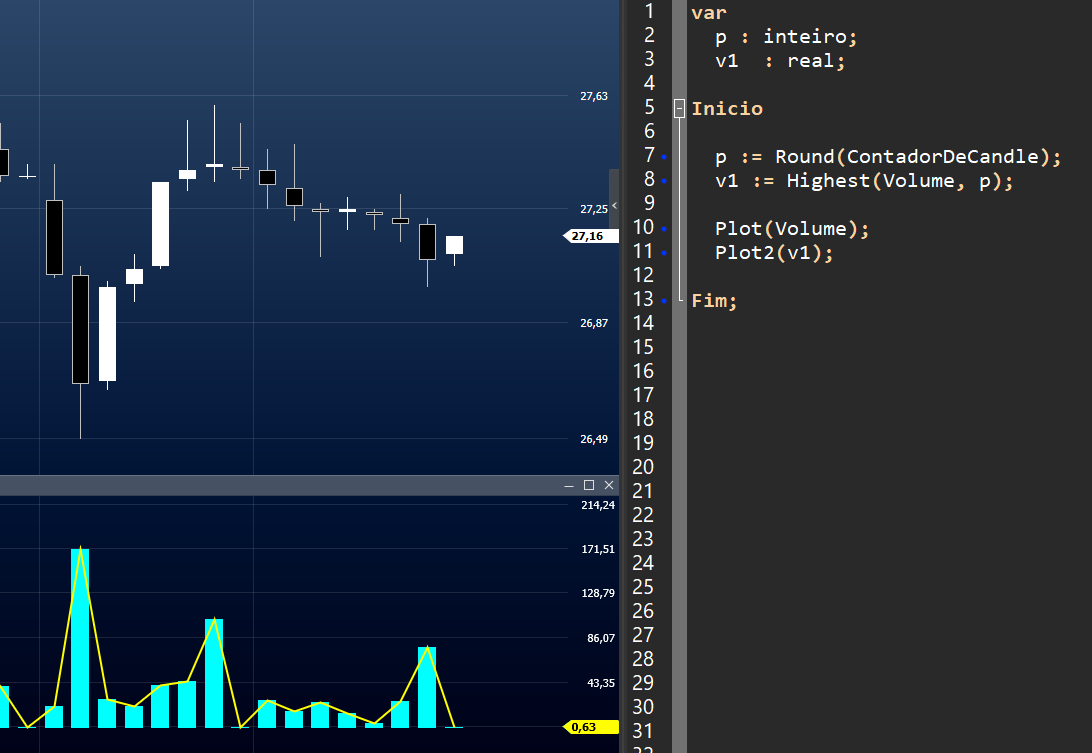Click price axis label 27,63

tap(594, 96)
